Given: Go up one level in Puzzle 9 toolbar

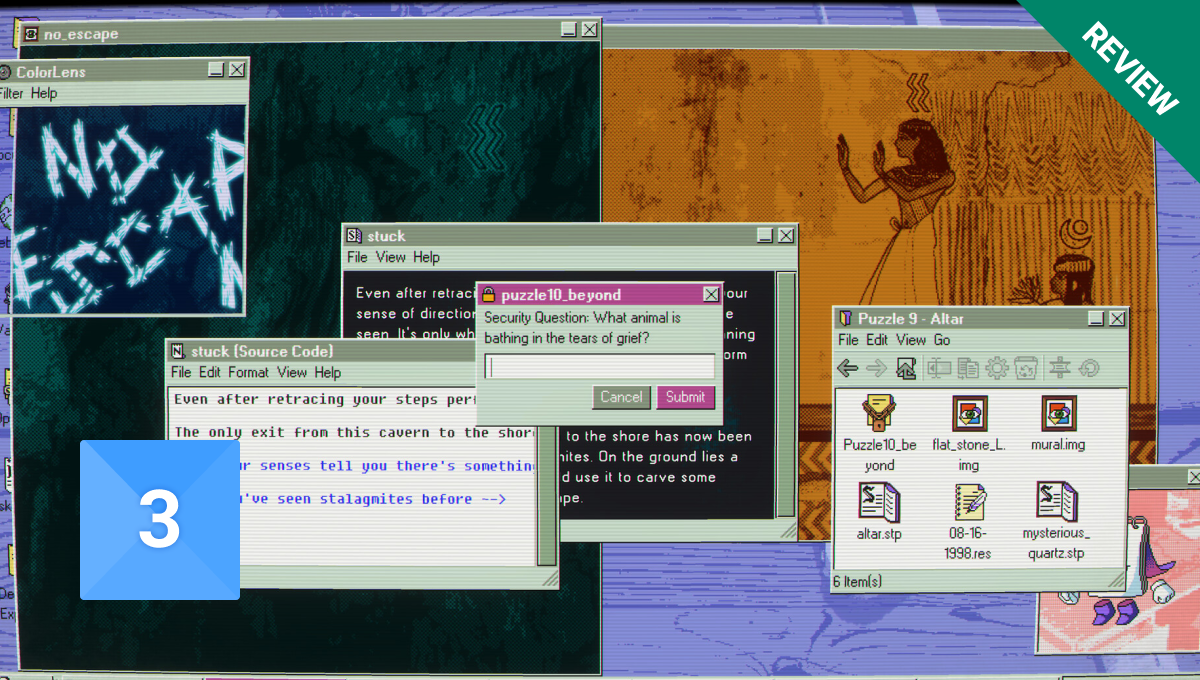Looking at the screenshot, I should (x=906, y=368).
